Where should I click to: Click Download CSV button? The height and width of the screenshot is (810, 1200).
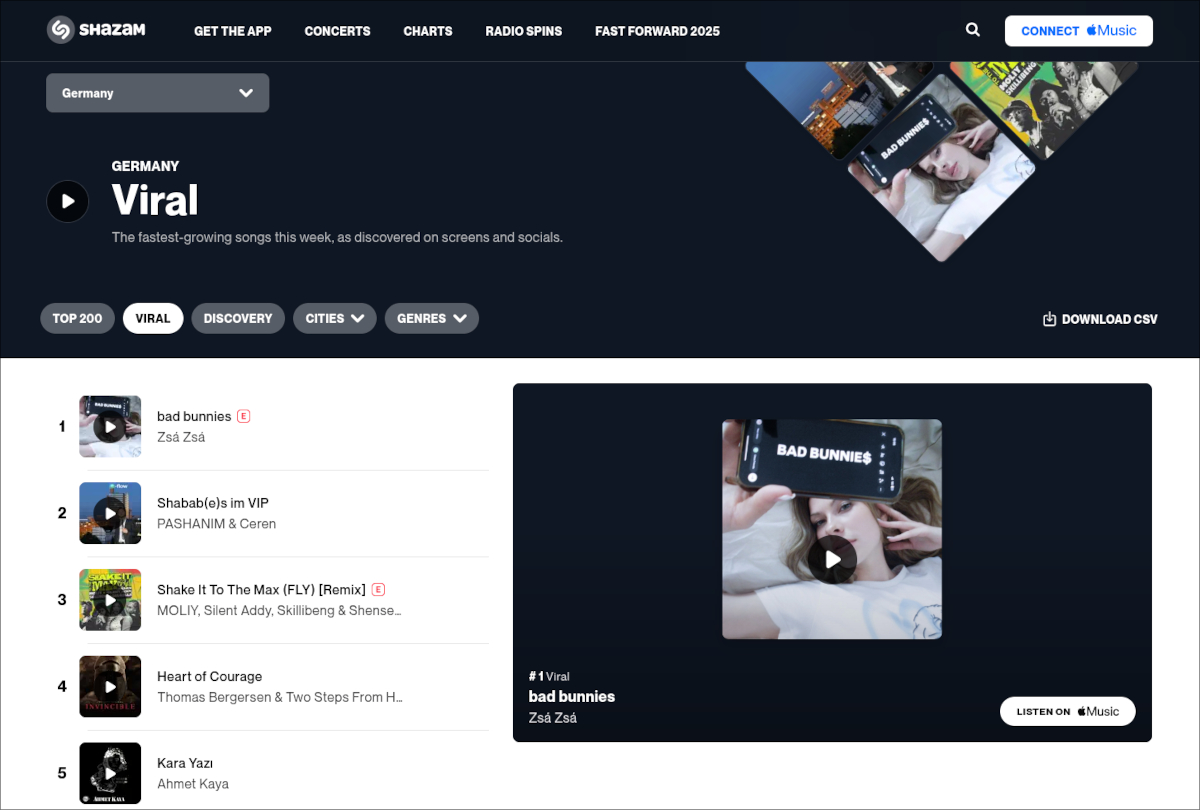pyautogui.click(x=1100, y=319)
